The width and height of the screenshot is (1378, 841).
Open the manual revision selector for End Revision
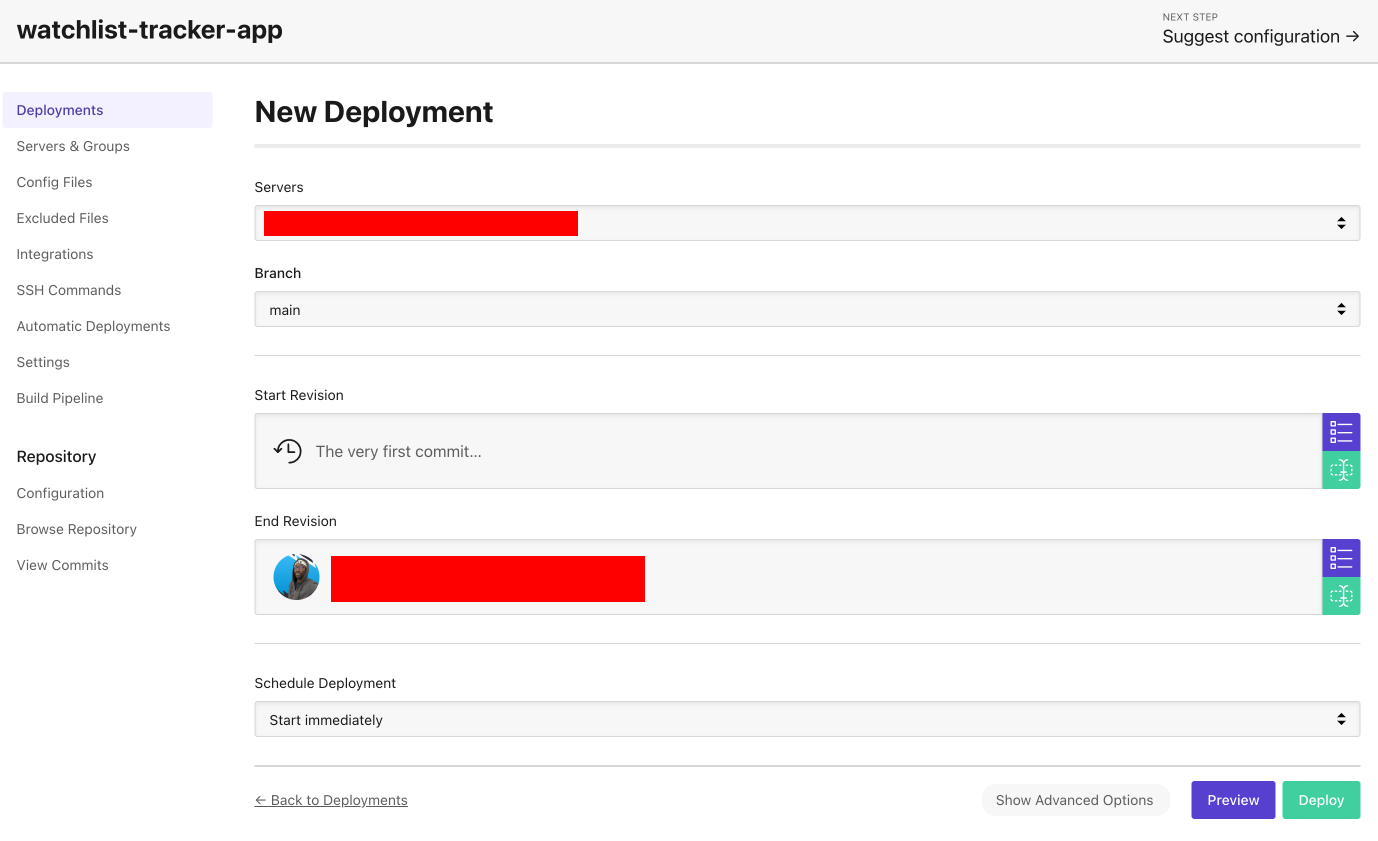pos(1341,596)
